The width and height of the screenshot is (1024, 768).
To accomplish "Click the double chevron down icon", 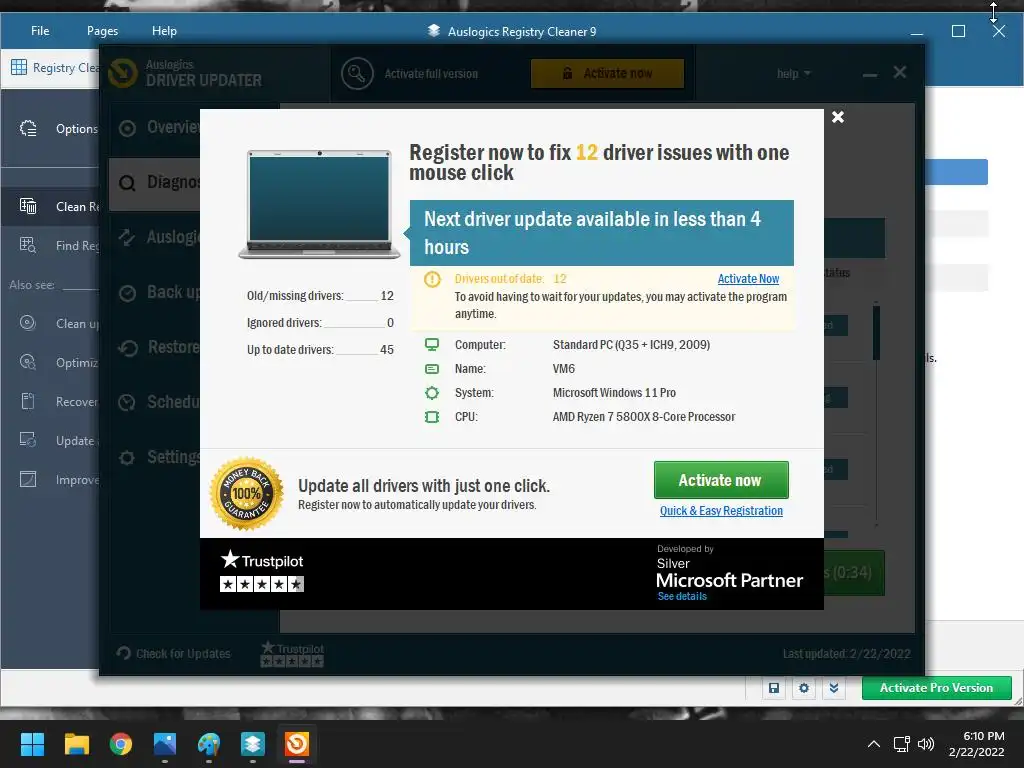I will click(x=834, y=688).
